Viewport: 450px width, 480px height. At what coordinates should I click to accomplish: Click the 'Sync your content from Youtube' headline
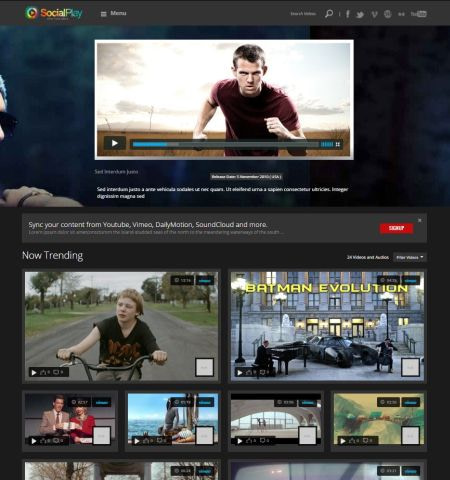tap(148, 225)
